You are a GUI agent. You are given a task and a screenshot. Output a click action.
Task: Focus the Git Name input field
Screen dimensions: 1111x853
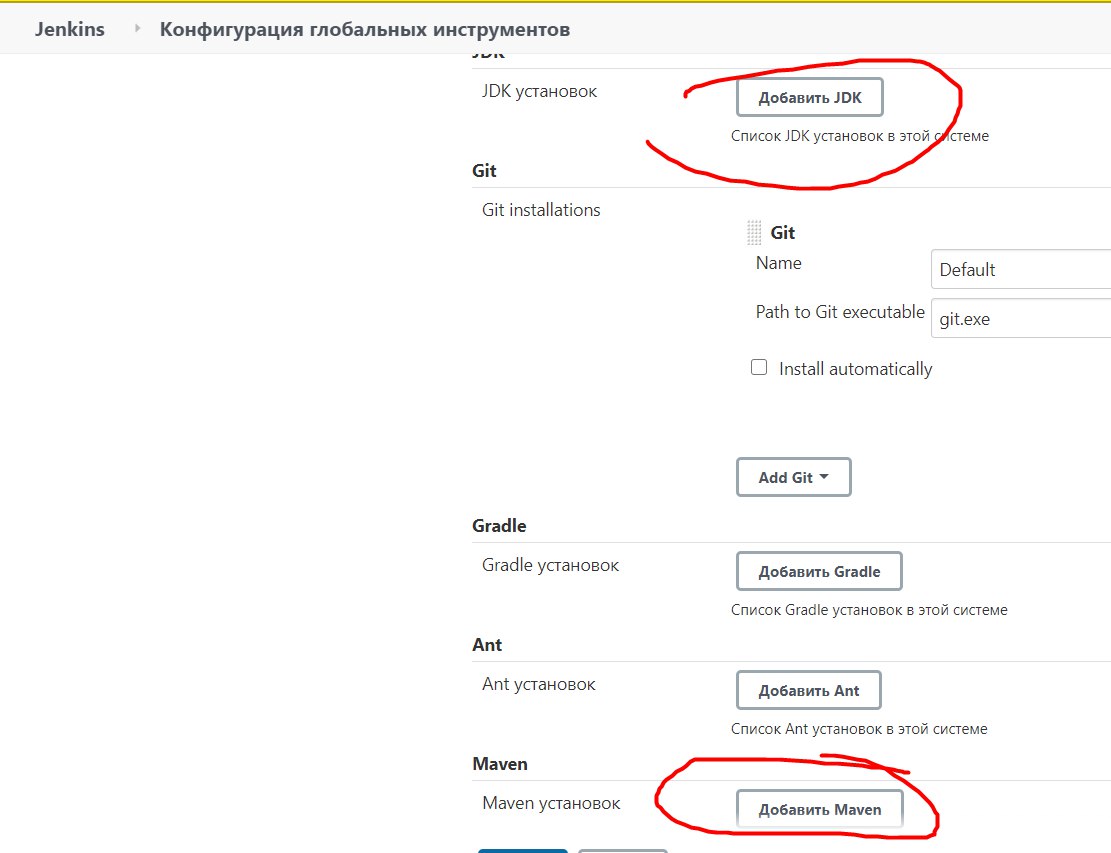coord(1020,269)
